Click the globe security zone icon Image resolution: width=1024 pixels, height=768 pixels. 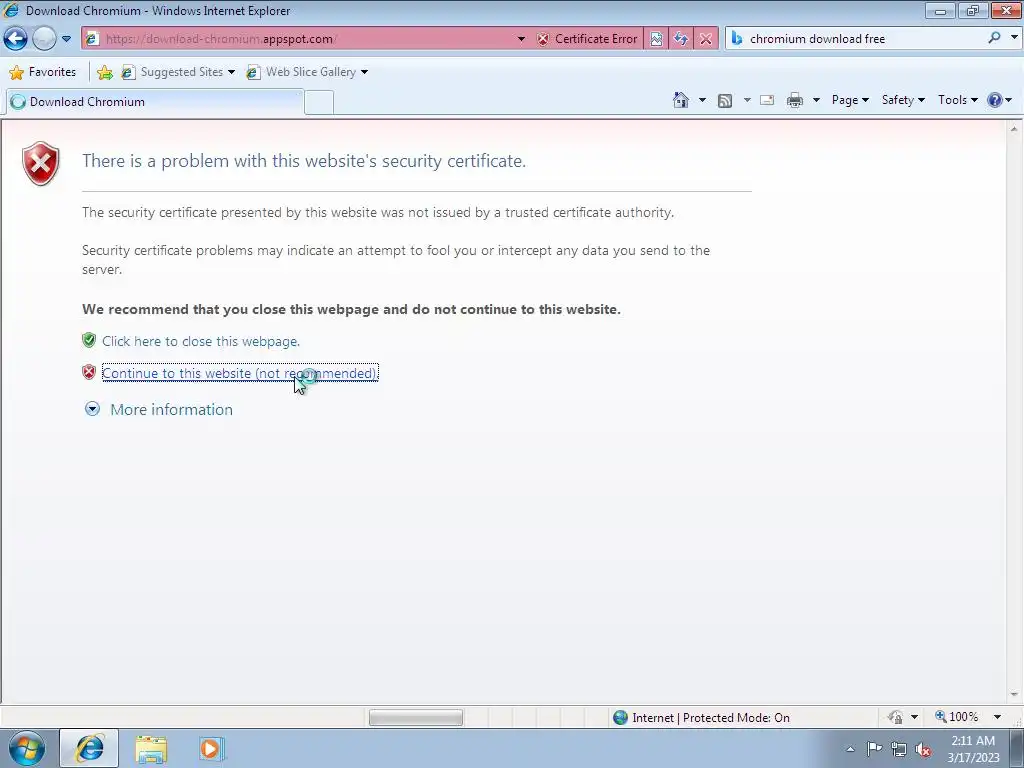(620, 718)
